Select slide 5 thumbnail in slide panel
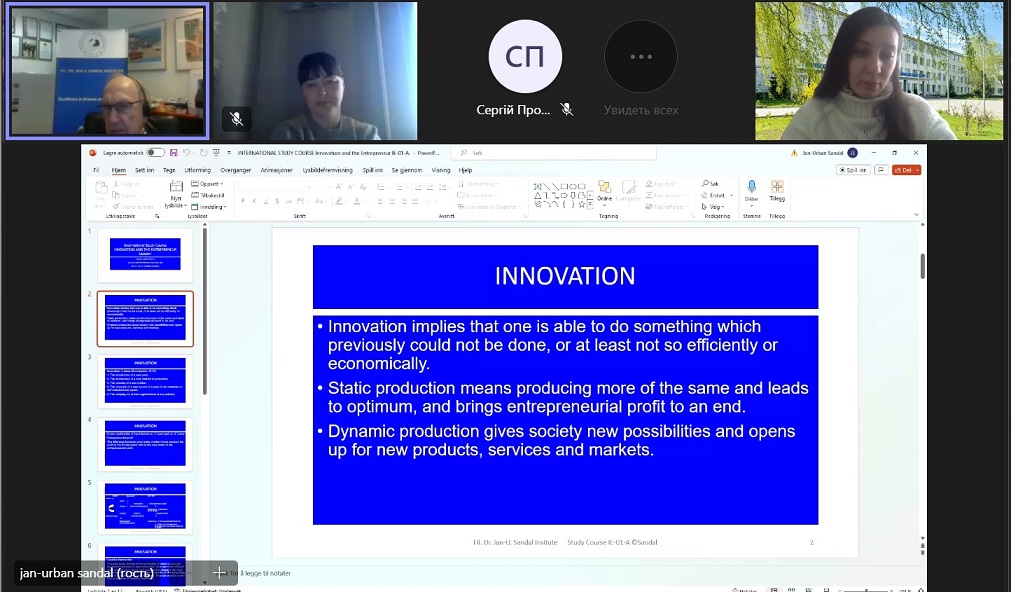The width and height of the screenshot is (1011, 592). [x=145, y=507]
